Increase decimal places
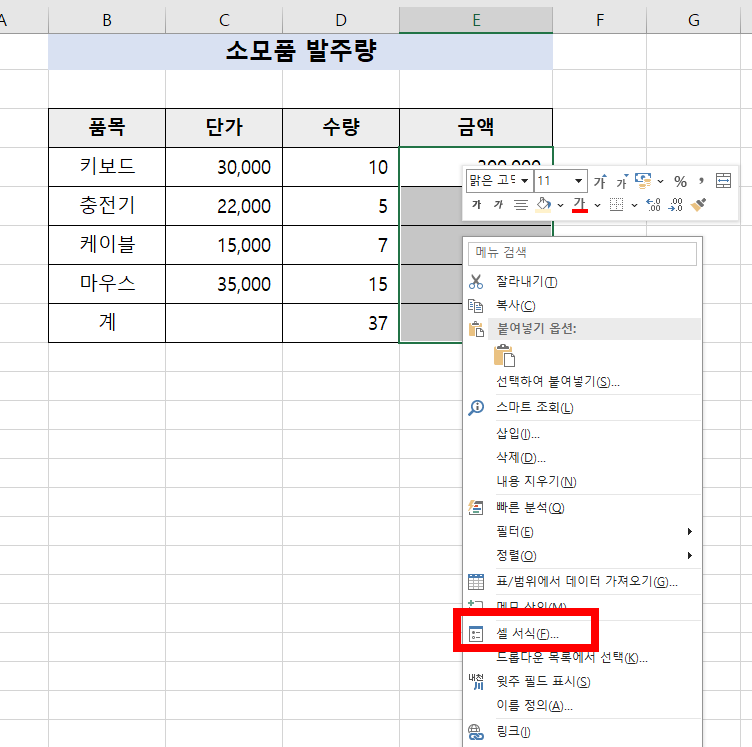This screenshot has width=752, height=747. (x=653, y=205)
